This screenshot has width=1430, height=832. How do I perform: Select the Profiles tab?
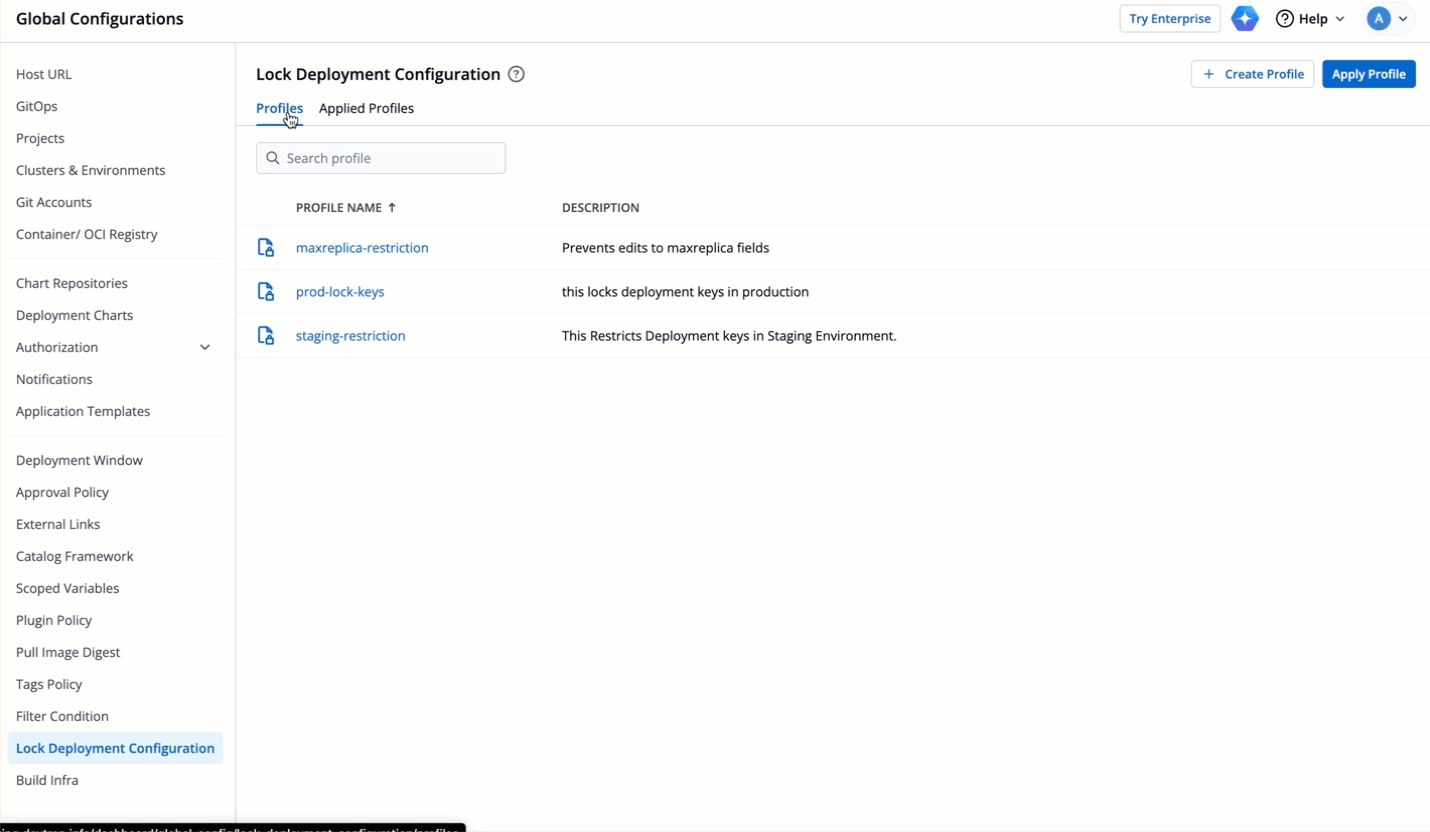(279, 108)
